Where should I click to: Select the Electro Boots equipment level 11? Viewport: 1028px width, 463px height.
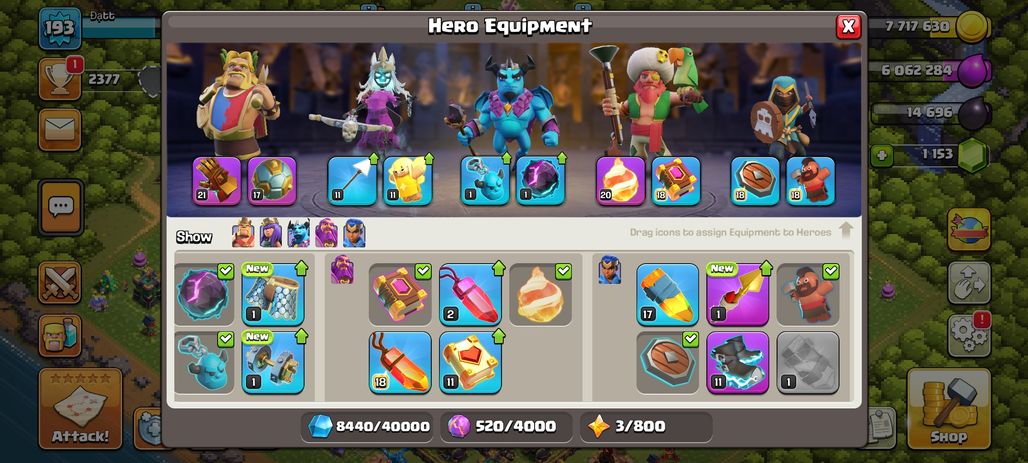(738, 362)
